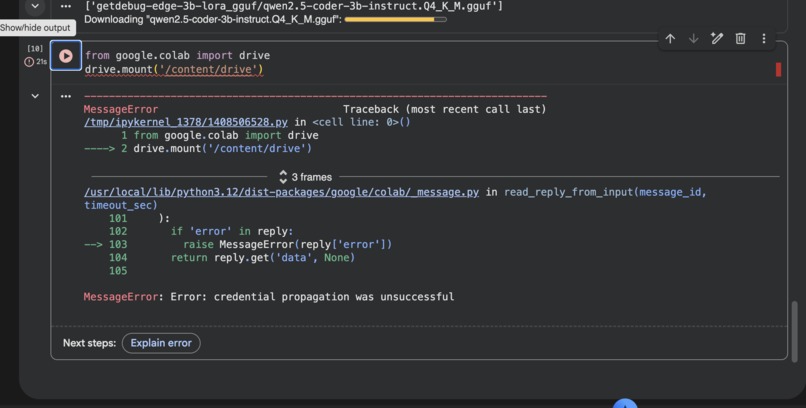This screenshot has height=408, width=806.
Task: Open error output three-dot menu
Action: coord(66,96)
